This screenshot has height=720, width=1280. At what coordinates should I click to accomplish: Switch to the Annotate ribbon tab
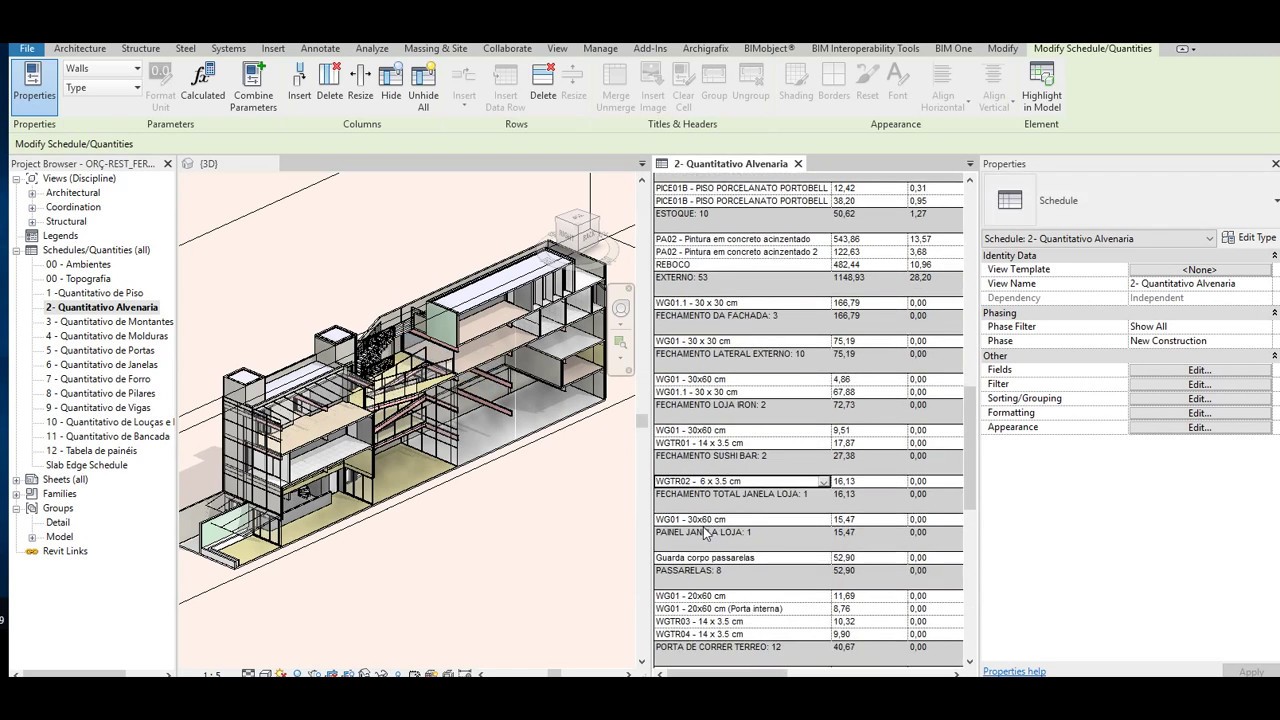pyautogui.click(x=320, y=48)
